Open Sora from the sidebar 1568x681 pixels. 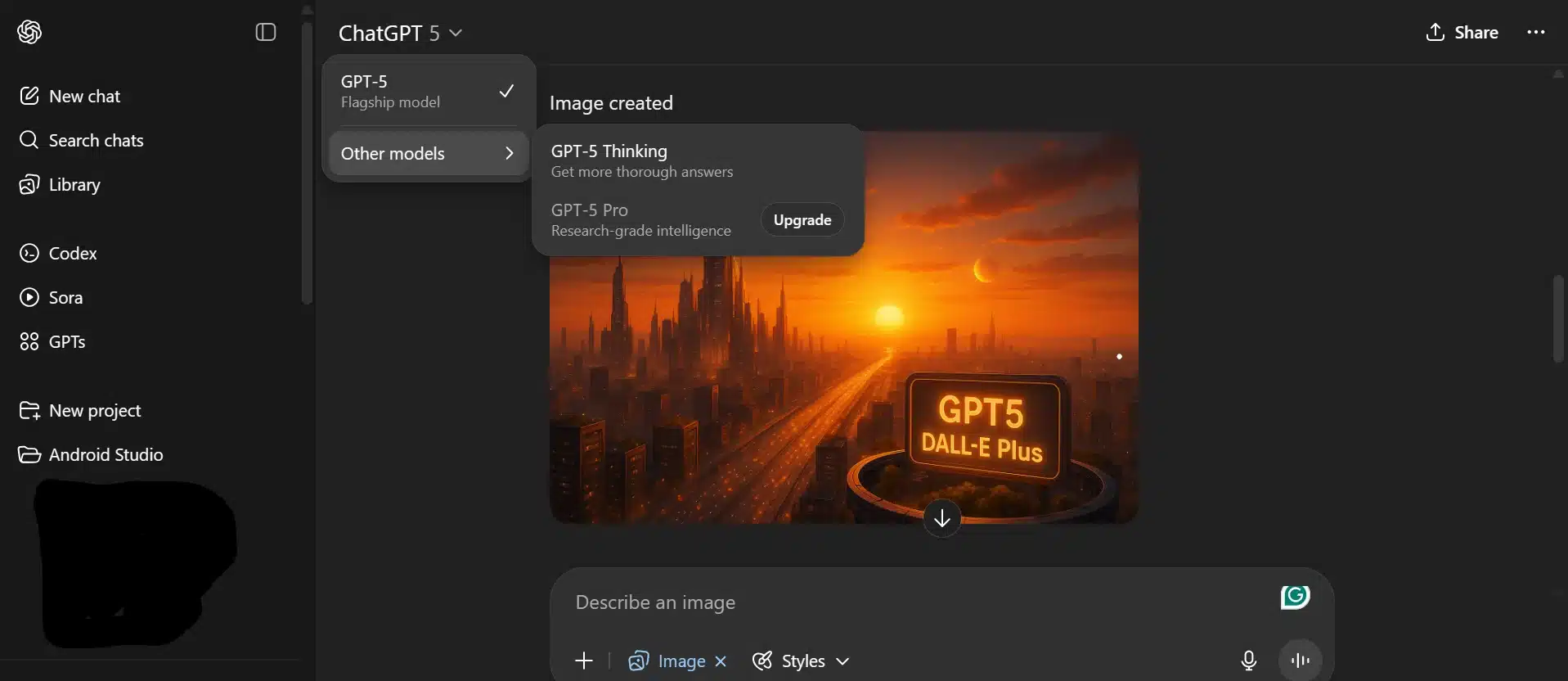tap(51, 297)
